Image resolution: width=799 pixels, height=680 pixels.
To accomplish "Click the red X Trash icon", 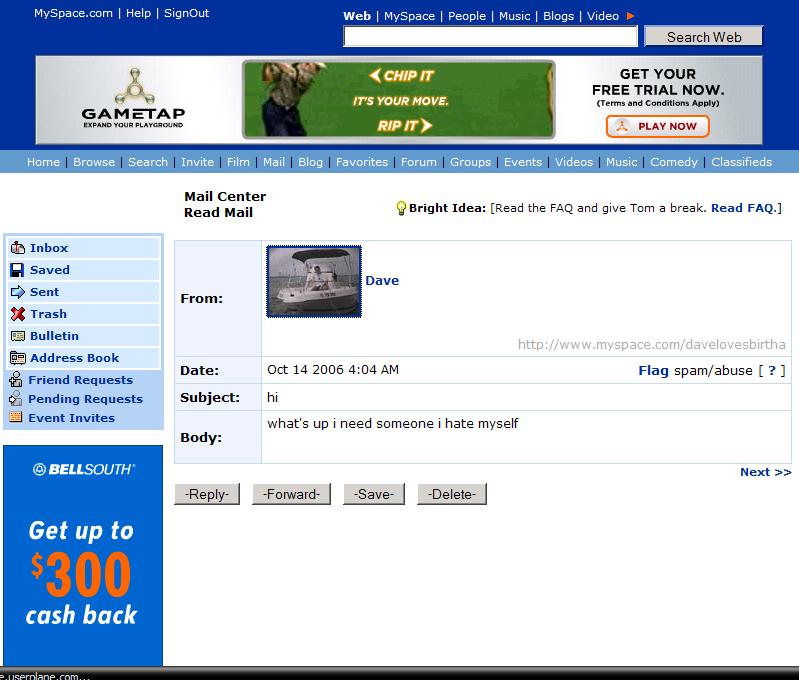I will 17,313.
